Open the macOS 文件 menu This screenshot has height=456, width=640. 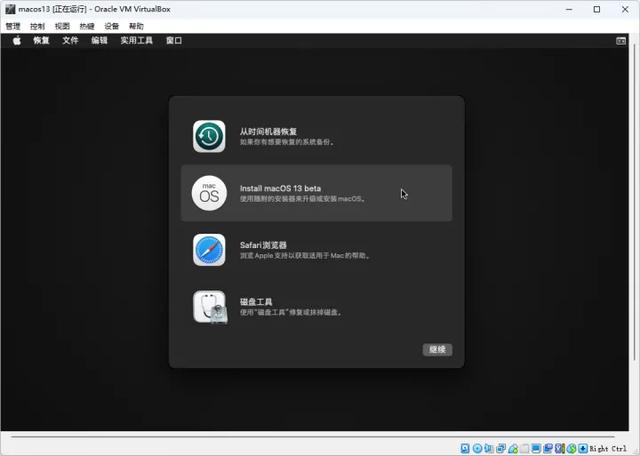[x=70, y=40]
